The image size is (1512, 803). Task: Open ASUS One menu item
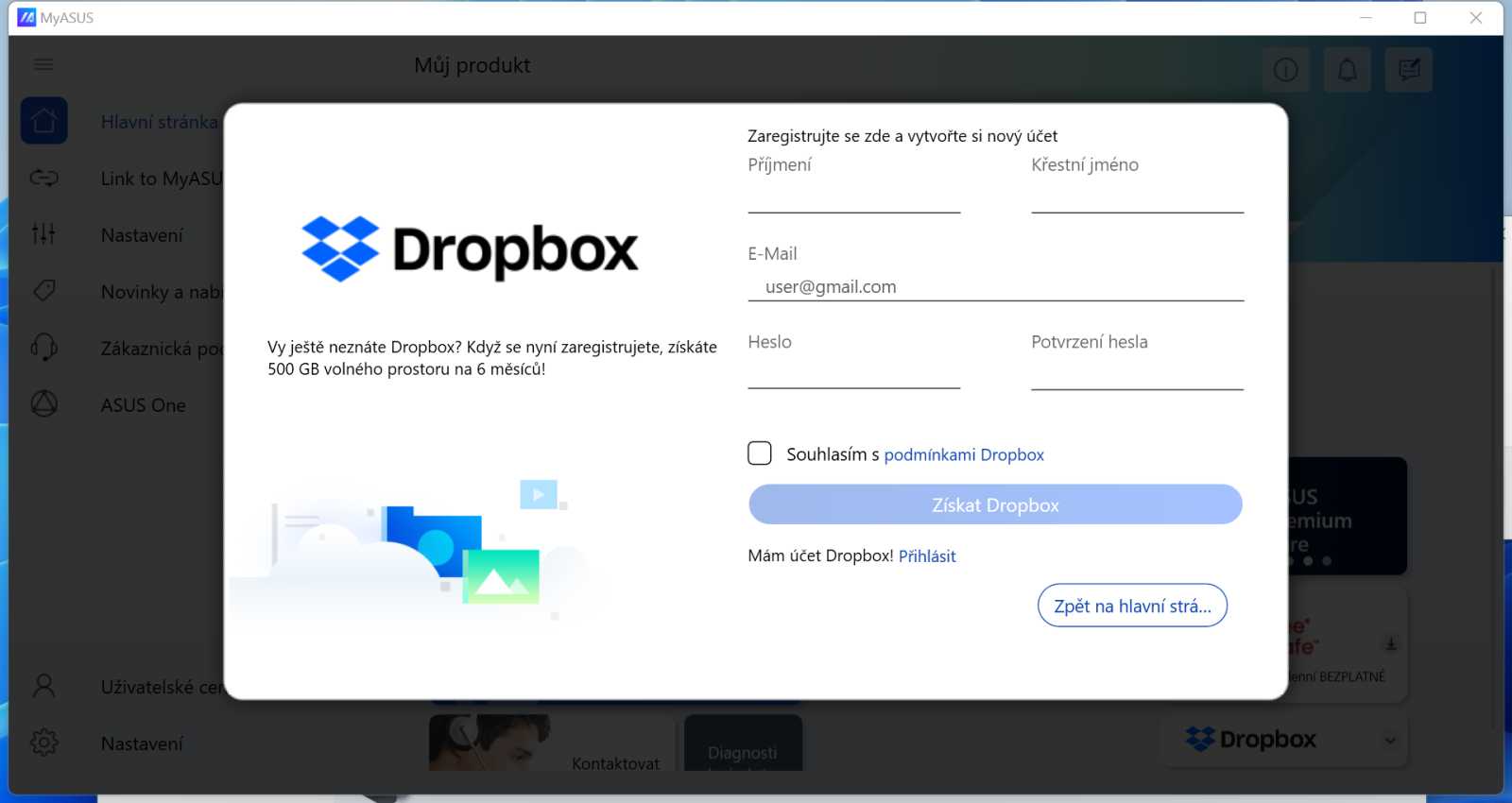(x=144, y=405)
